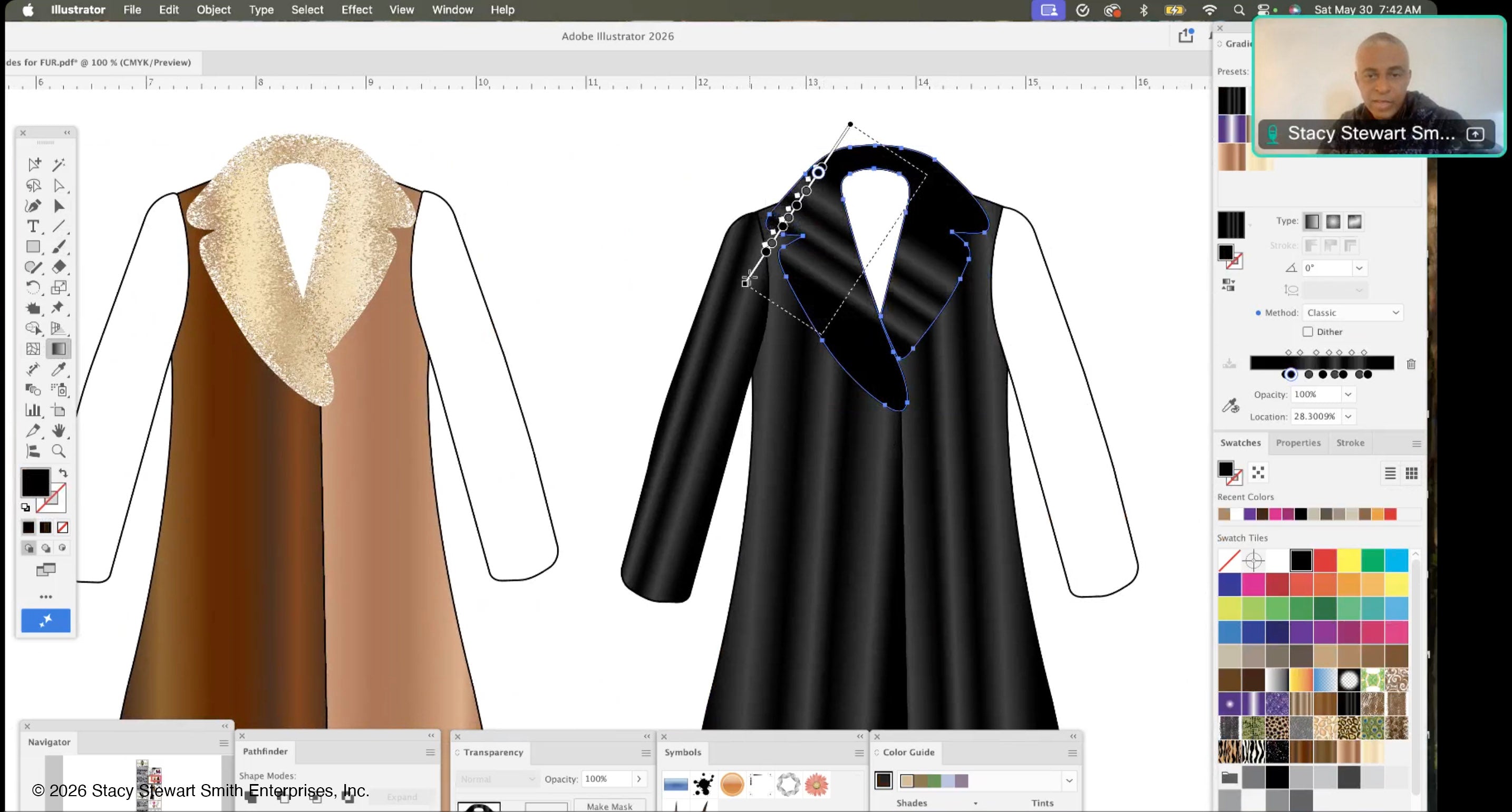Choose the Linear gradient type

click(1312, 222)
